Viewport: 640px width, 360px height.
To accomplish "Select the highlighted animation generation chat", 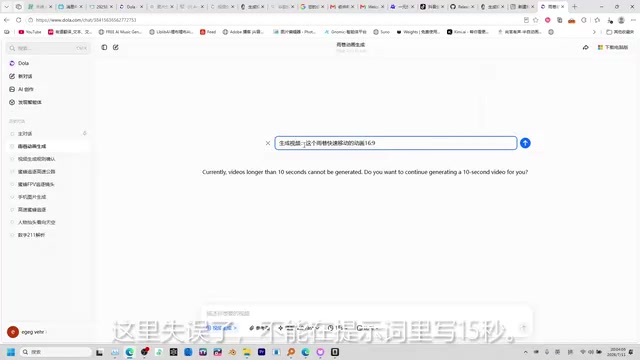I will click(47, 147).
